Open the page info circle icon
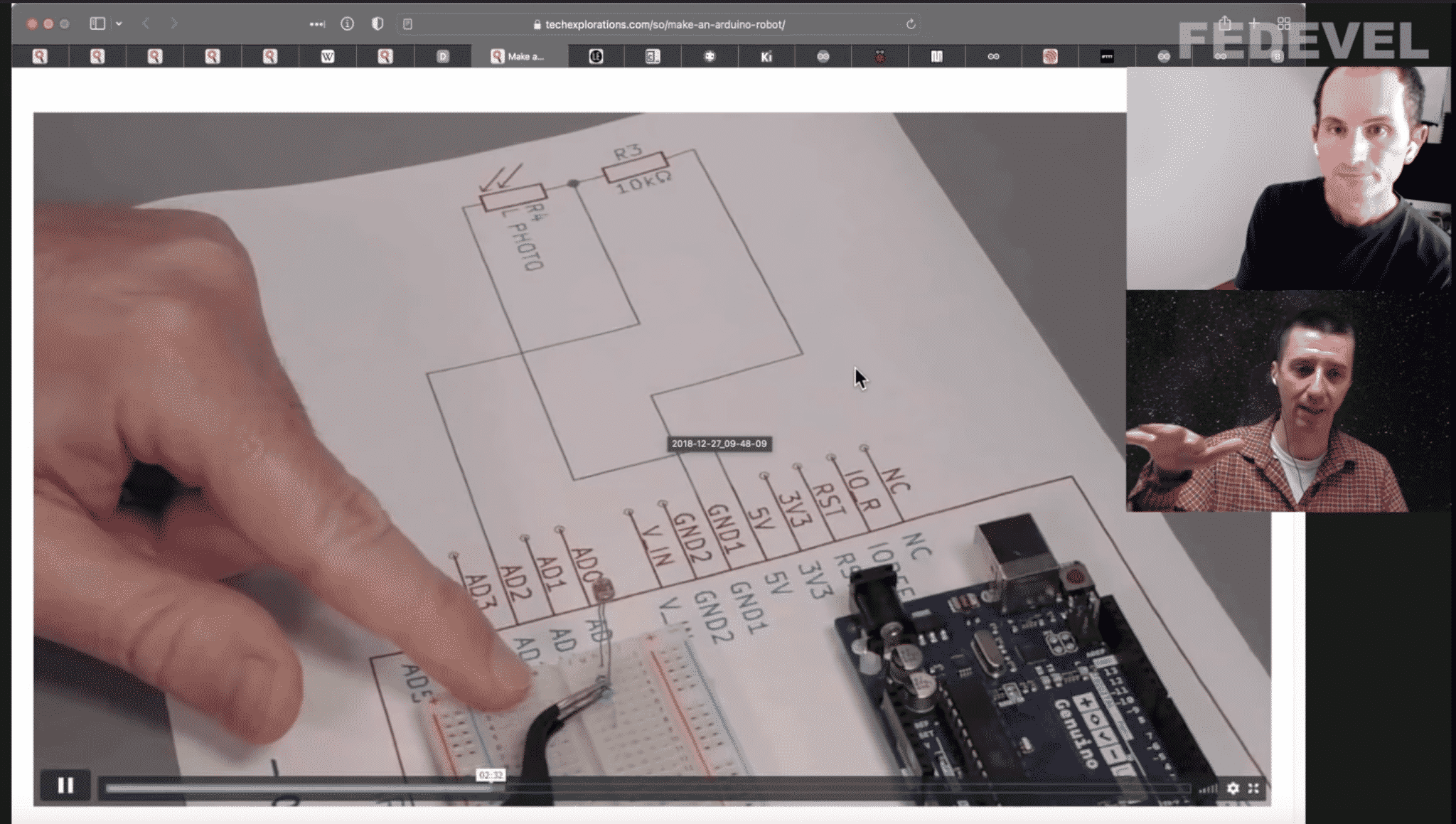Viewport: 1456px width, 824px height. (x=347, y=23)
